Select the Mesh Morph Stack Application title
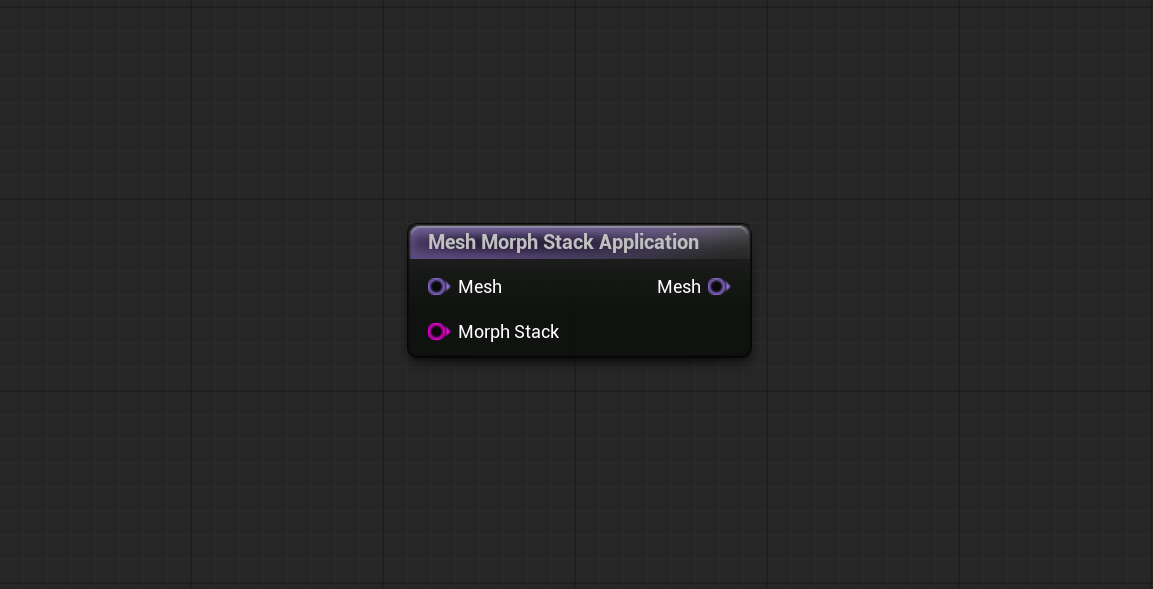The image size is (1153, 589). 563,242
